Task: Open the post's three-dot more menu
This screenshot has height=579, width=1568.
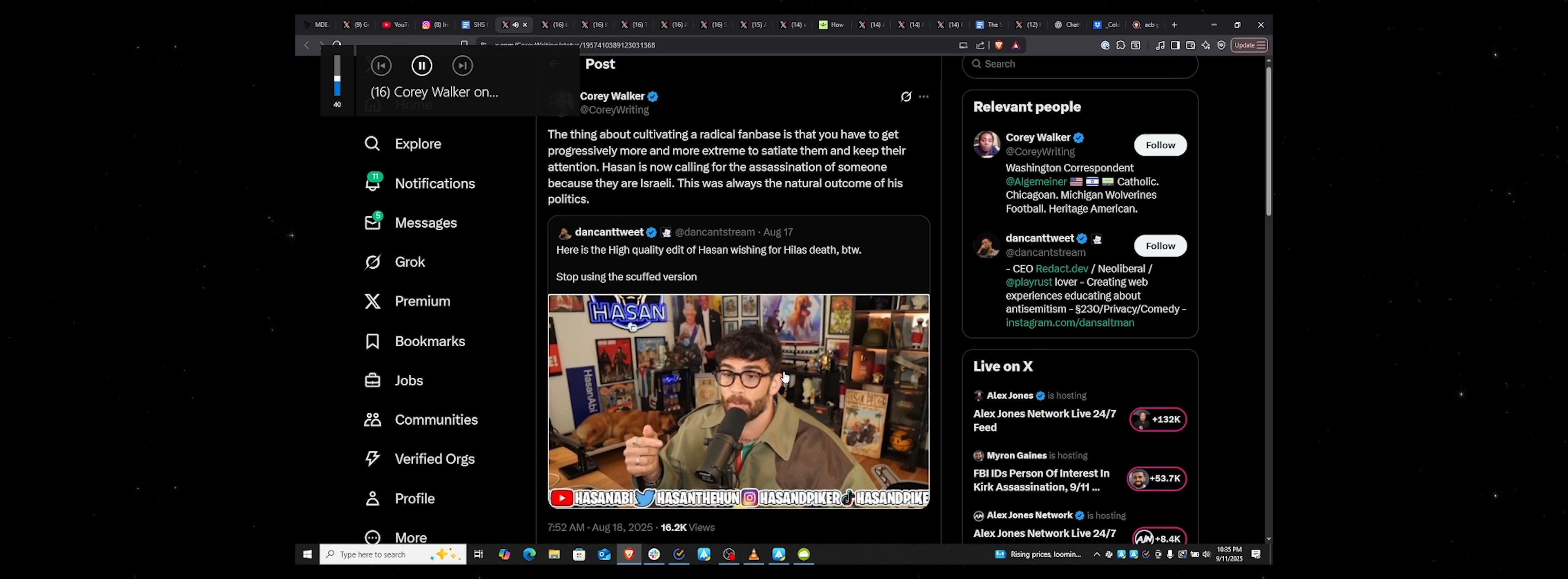Action: (x=923, y=96)
